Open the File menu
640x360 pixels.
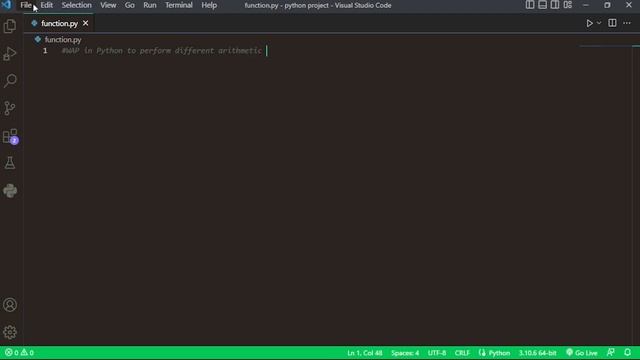(26, 5)
